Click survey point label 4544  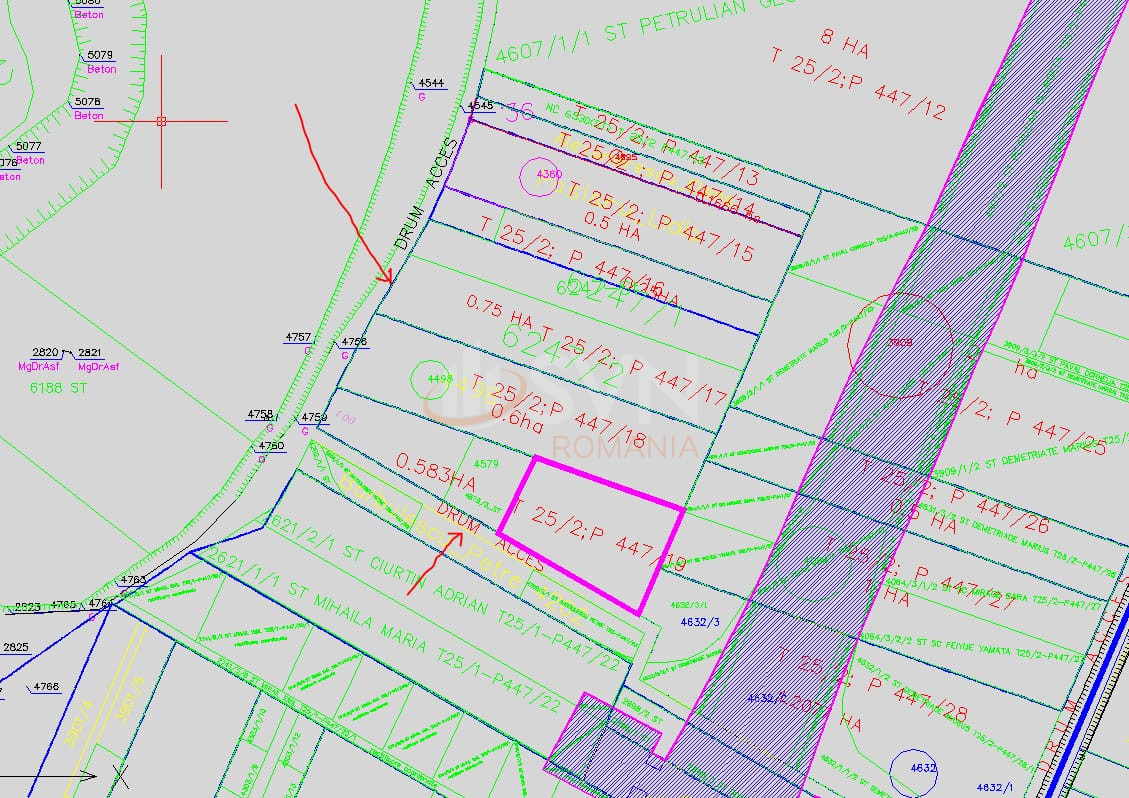[x=431, y=83]
